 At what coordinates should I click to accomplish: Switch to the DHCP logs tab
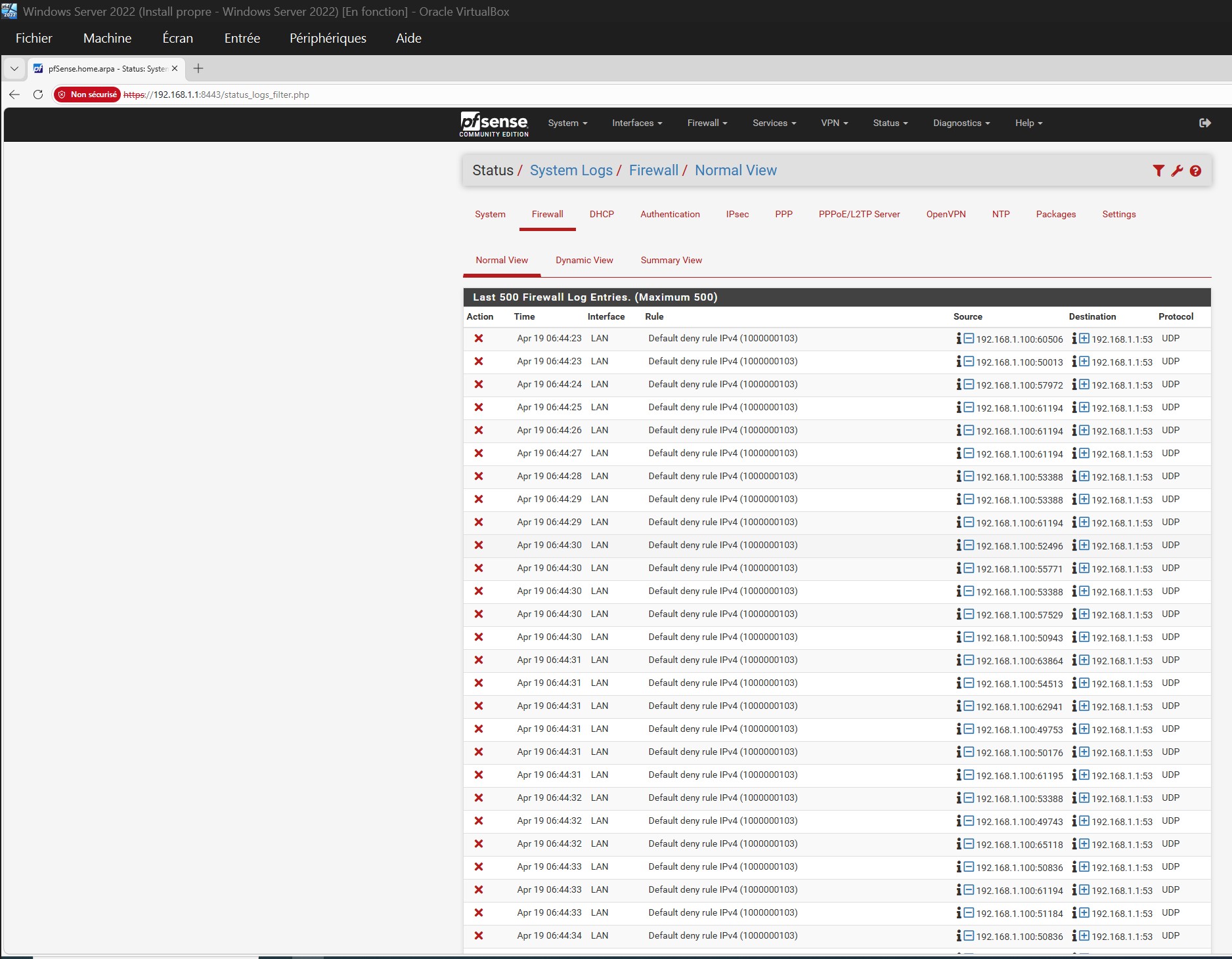pyautogui.click(x=602, y=214)
